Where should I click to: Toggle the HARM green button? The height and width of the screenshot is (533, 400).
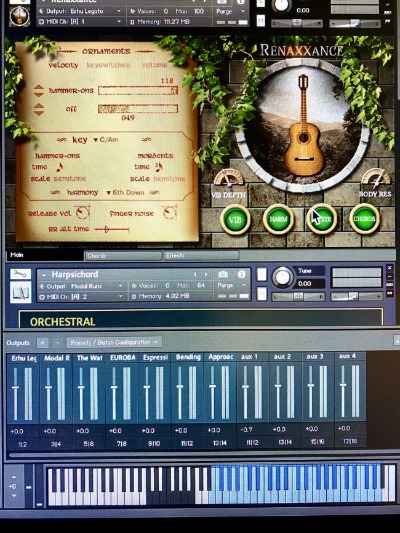[x=278, y=220]
